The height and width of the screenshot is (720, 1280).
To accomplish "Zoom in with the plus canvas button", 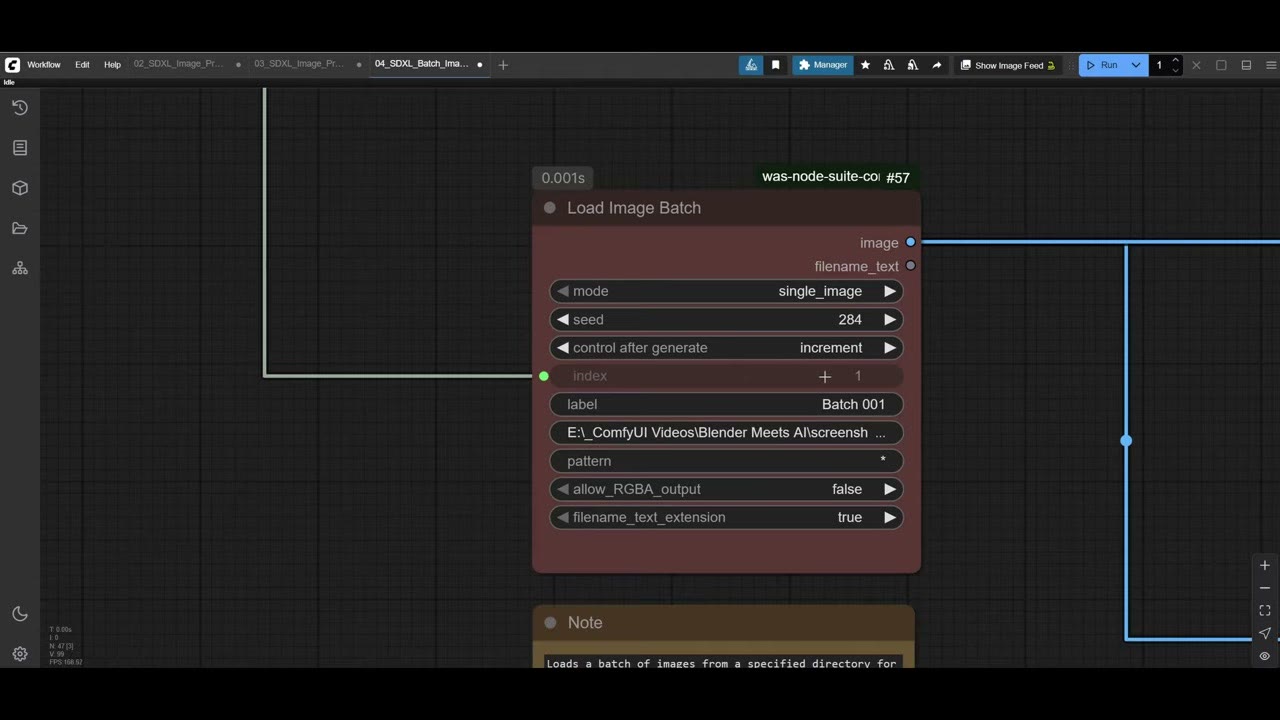I will click(x=1265, y=565).
